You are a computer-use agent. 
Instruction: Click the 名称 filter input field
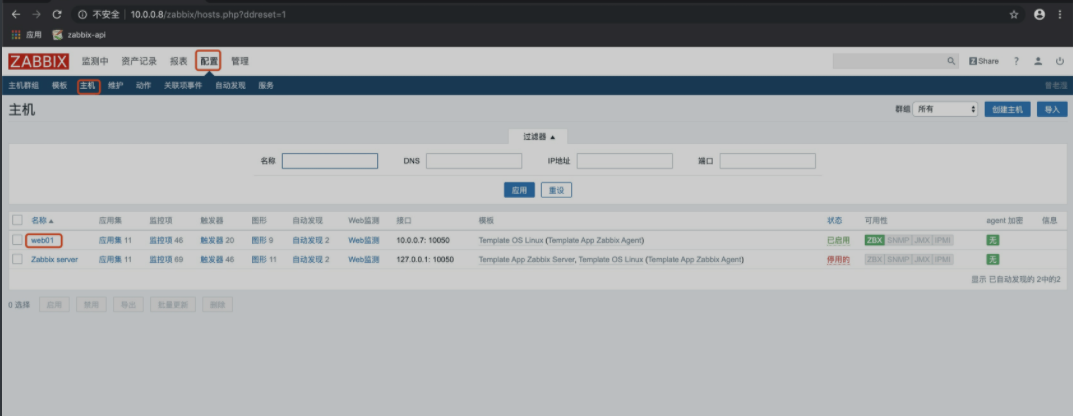tap(330, 161)
